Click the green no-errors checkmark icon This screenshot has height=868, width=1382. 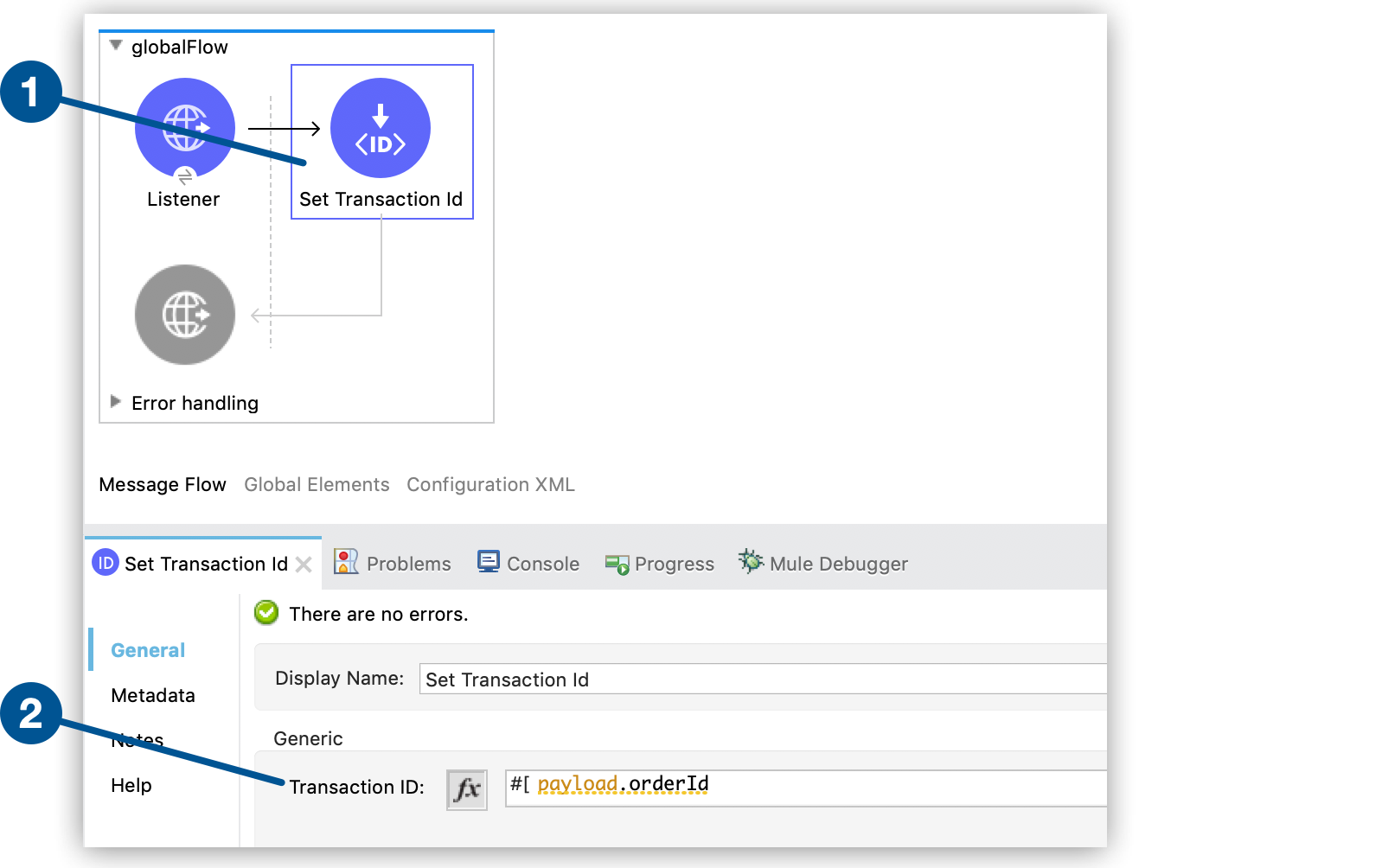coord(266,613)
